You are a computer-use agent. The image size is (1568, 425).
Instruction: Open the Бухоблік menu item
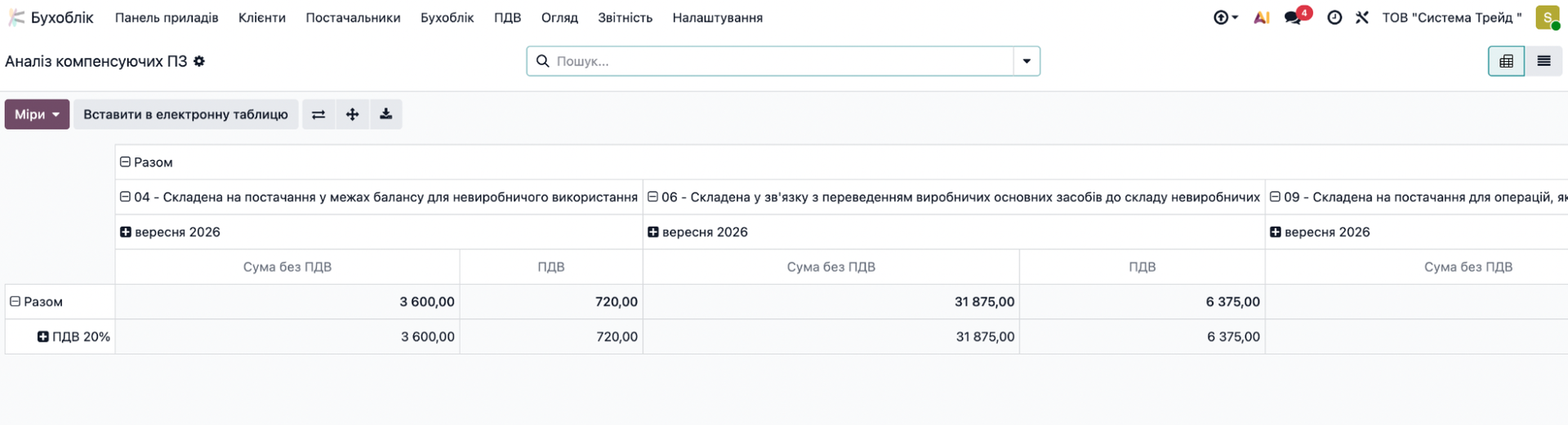click(447, 17)
